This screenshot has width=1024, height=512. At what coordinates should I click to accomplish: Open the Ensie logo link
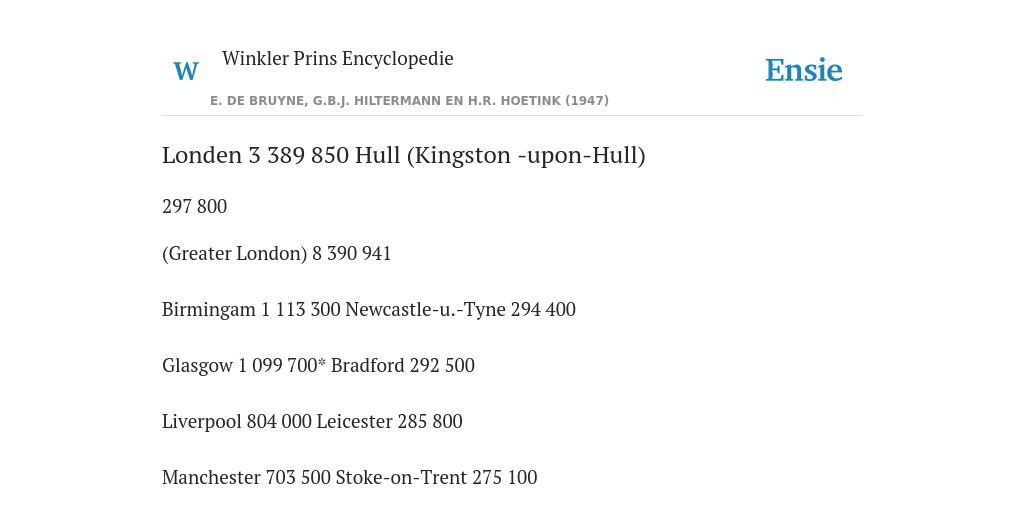[804, 71]
